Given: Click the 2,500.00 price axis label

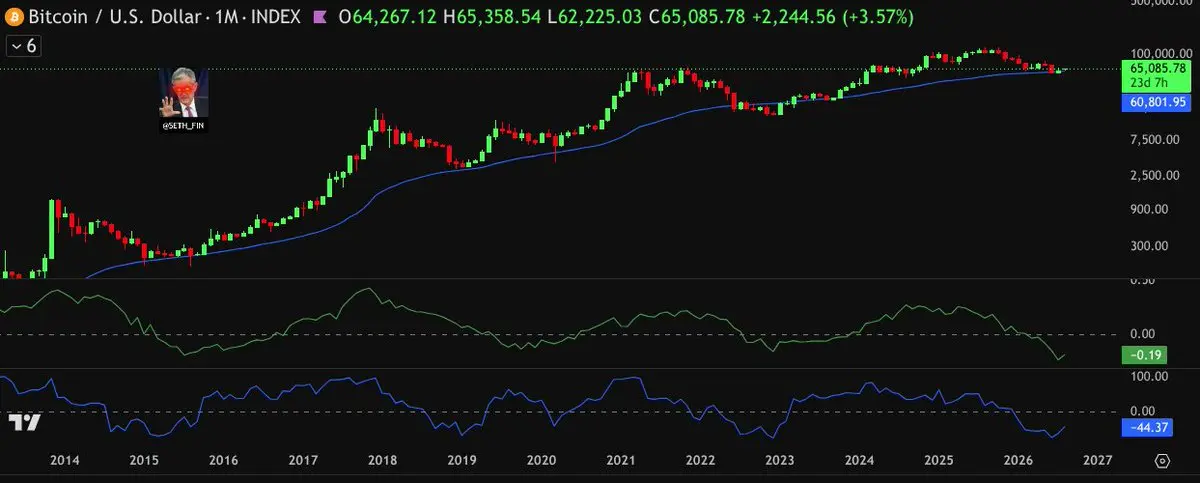Looking at the screenshot, I should click(1156, 176).
